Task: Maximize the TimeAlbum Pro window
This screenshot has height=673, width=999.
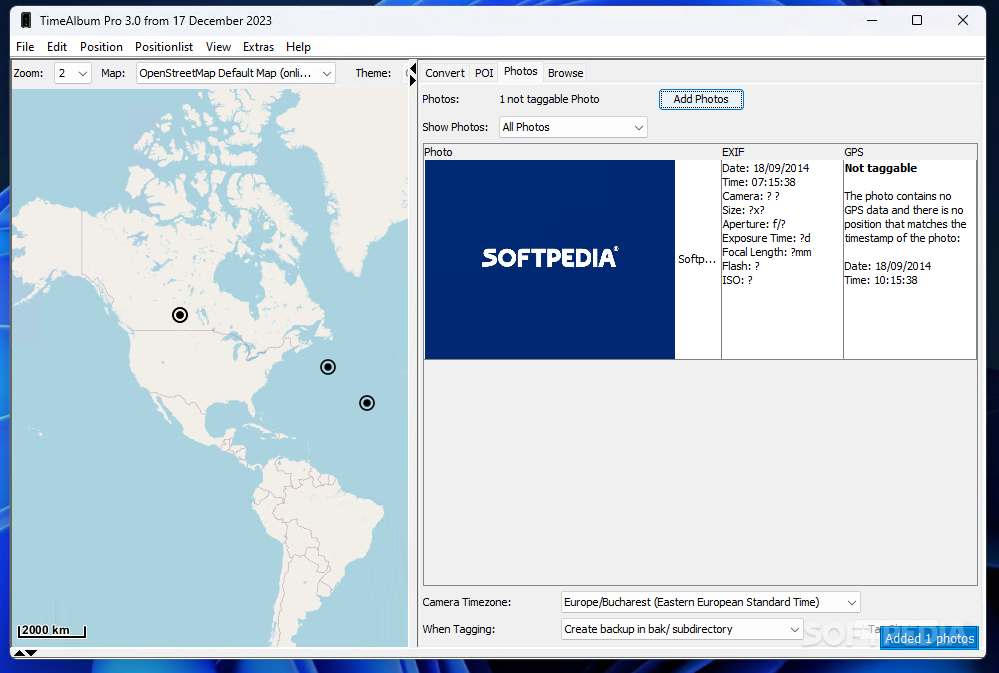Action: pyautogui.click(x=917, y=20)
